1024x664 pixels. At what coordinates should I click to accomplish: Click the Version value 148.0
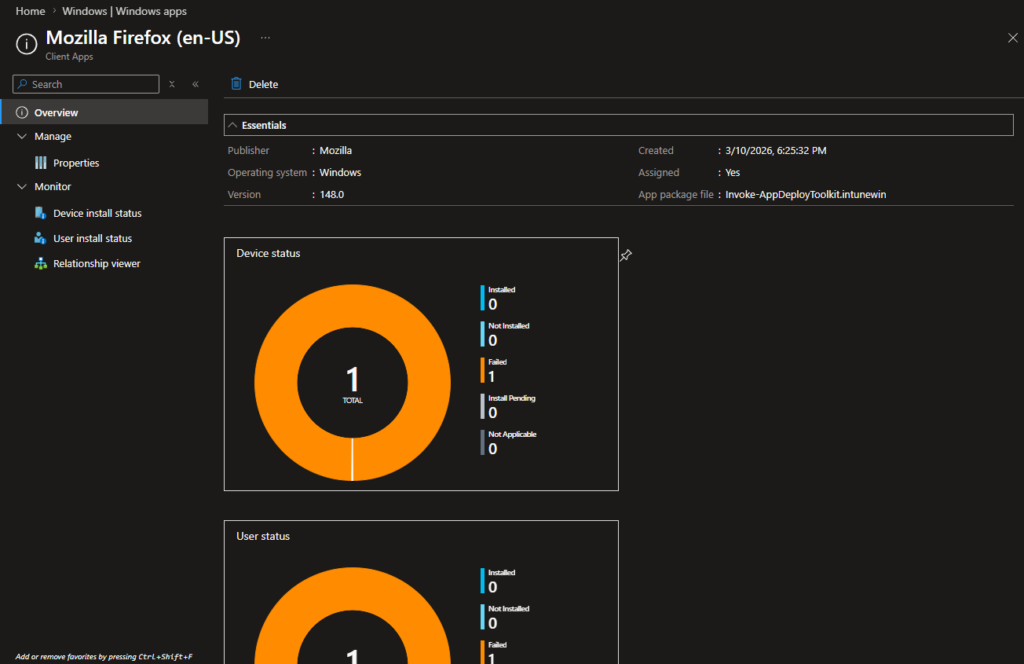coord(332,195)
